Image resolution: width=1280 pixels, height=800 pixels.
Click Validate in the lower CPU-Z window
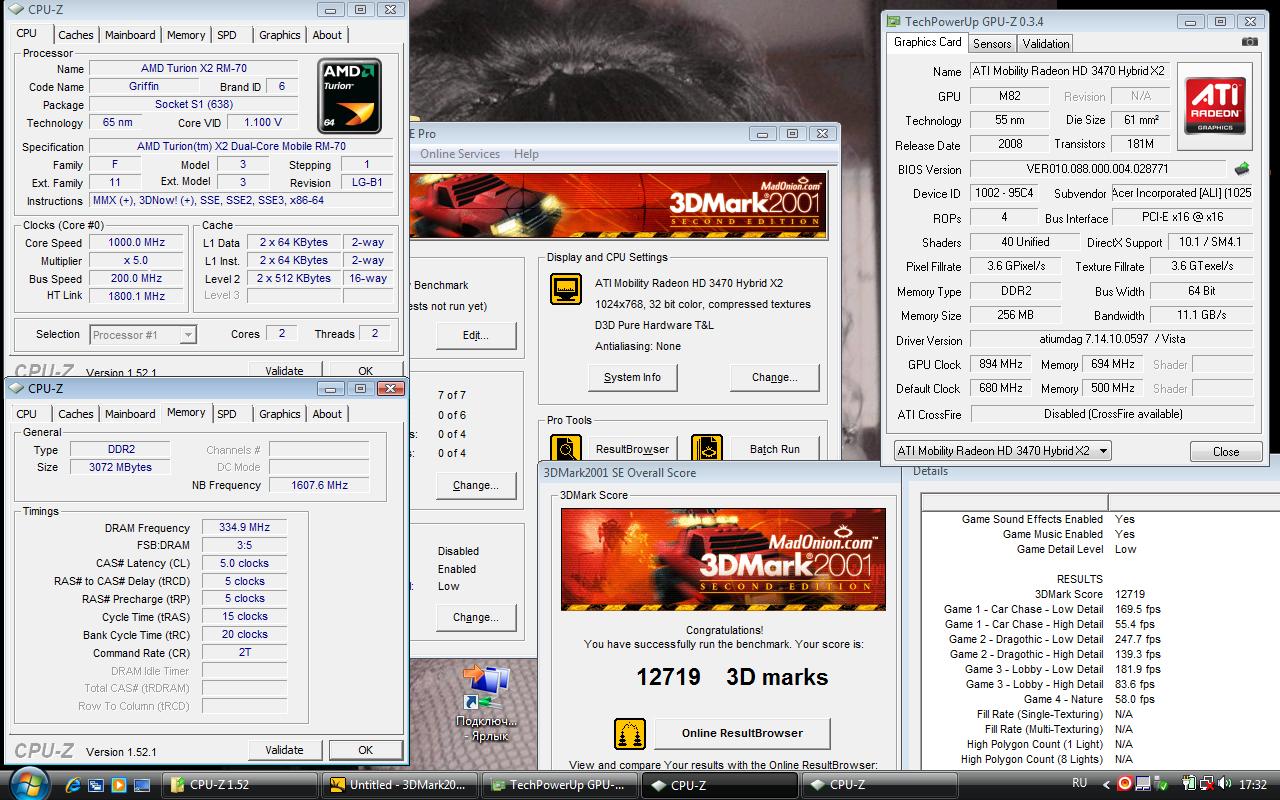pos(284,750)
